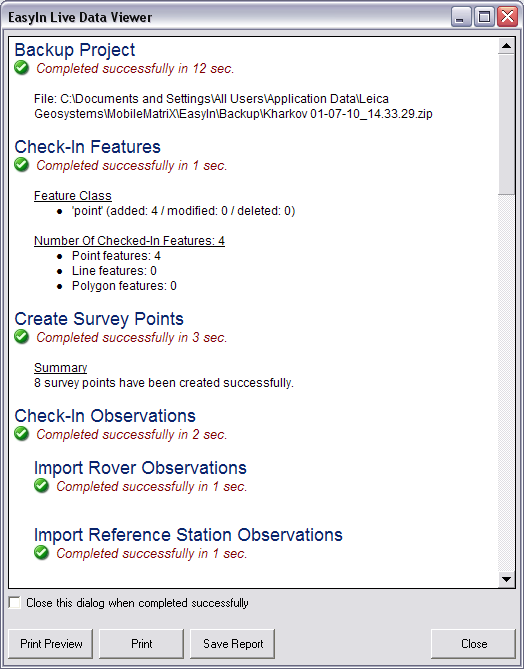Screen dimensions: 524x669
Task: Maximize the EasyIn Live Data Viewer window
Action: (484, 17)
